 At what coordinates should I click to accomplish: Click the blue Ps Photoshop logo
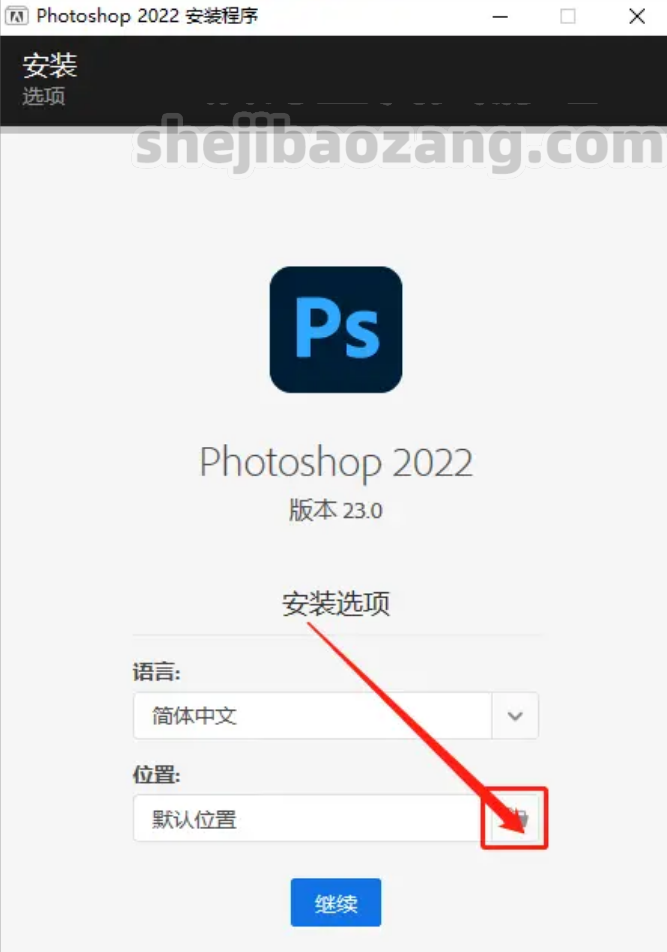coord(336,330)
